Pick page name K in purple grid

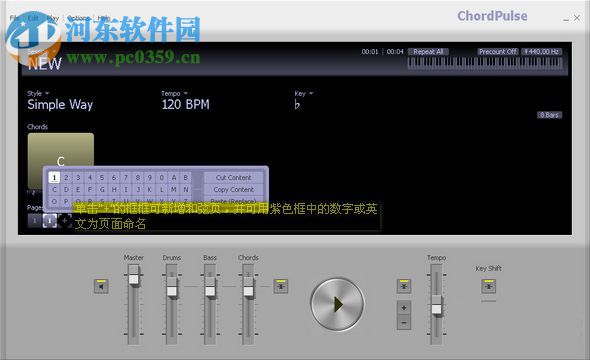coord(150,190)
